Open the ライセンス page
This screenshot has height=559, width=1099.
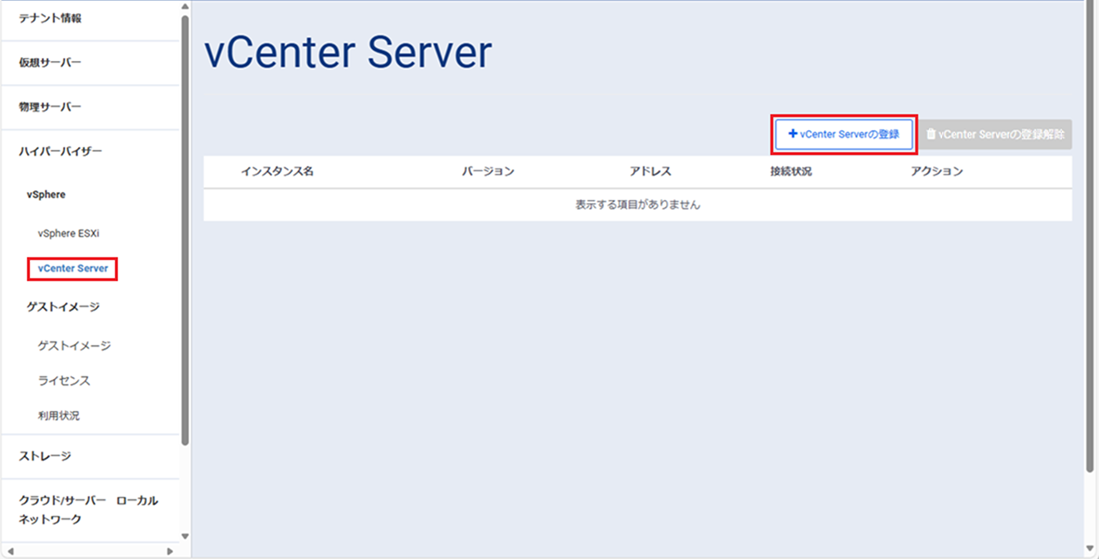point(64,380)
